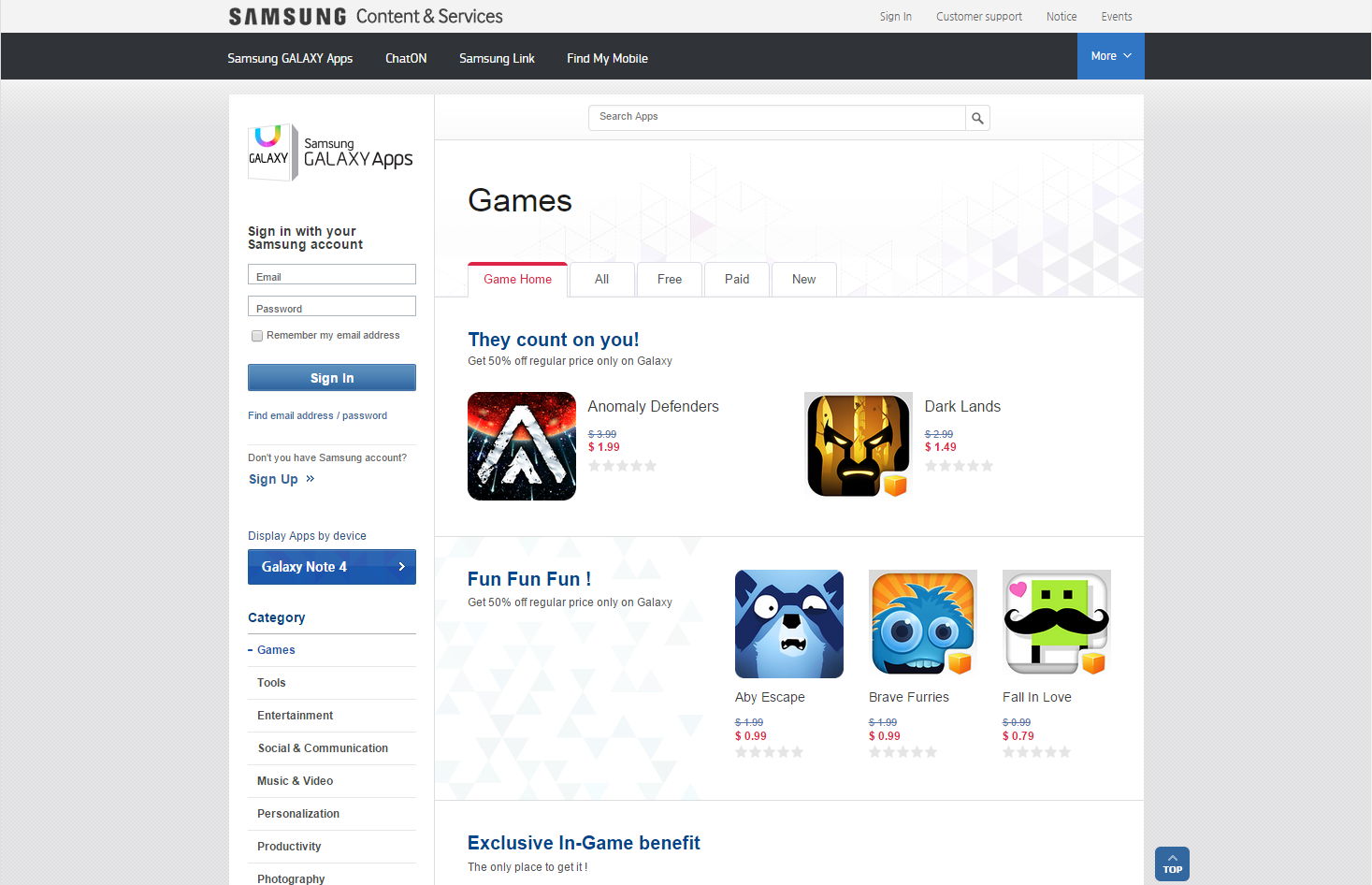Click the blue Sign In button
The width and height of the screenshot is (1372, 885).
[x=332, y=378]
